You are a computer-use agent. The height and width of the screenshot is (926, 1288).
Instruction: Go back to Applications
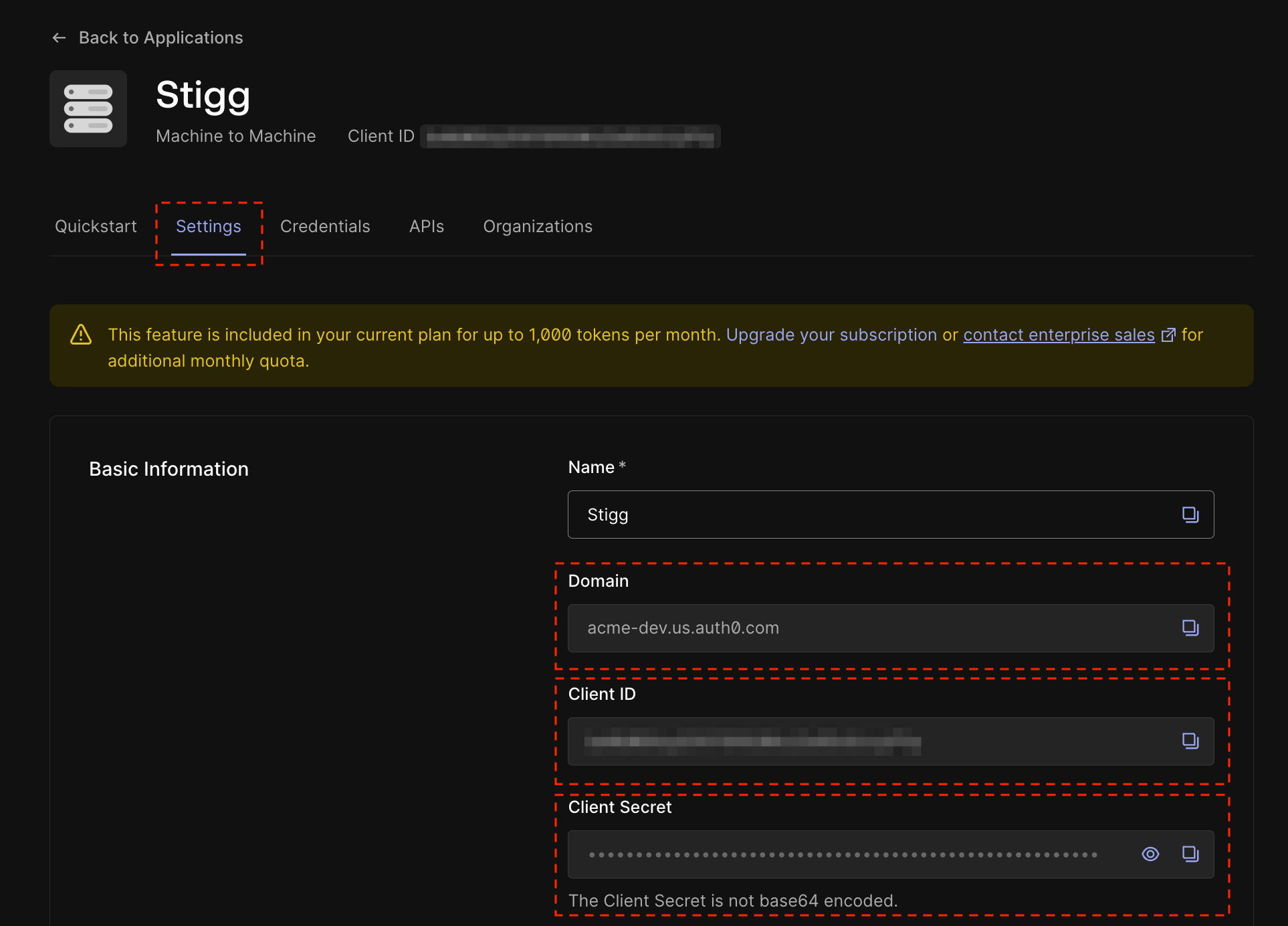[x=148, y=38]
